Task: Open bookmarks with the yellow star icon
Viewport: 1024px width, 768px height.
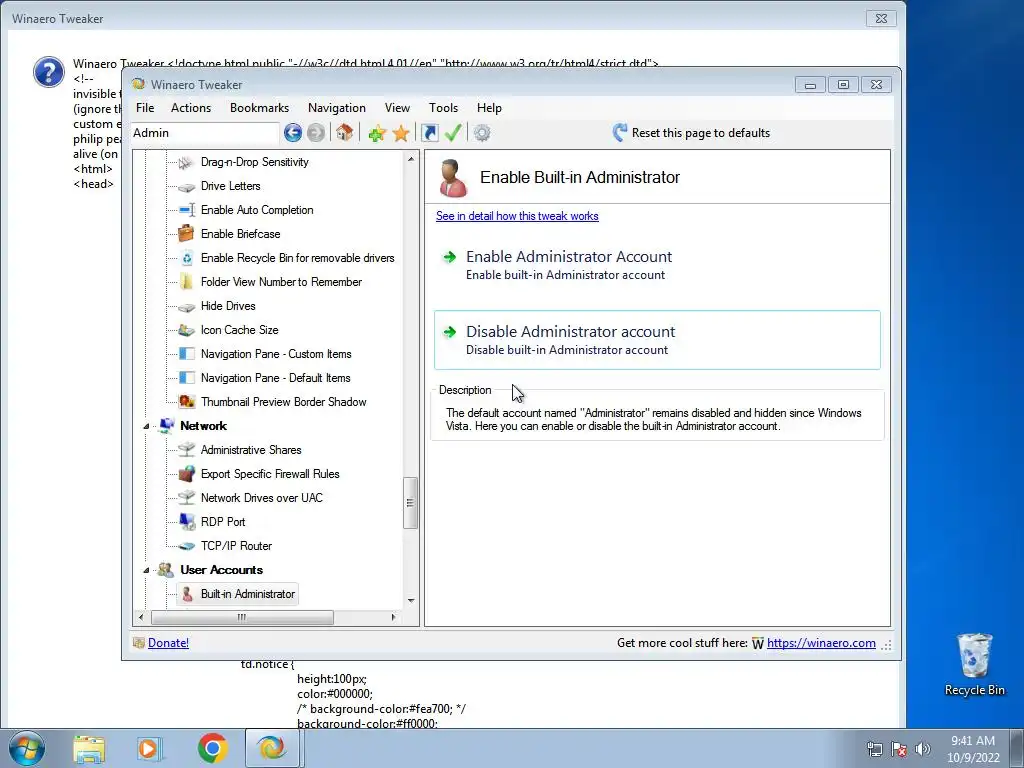Action: point(401,133)
